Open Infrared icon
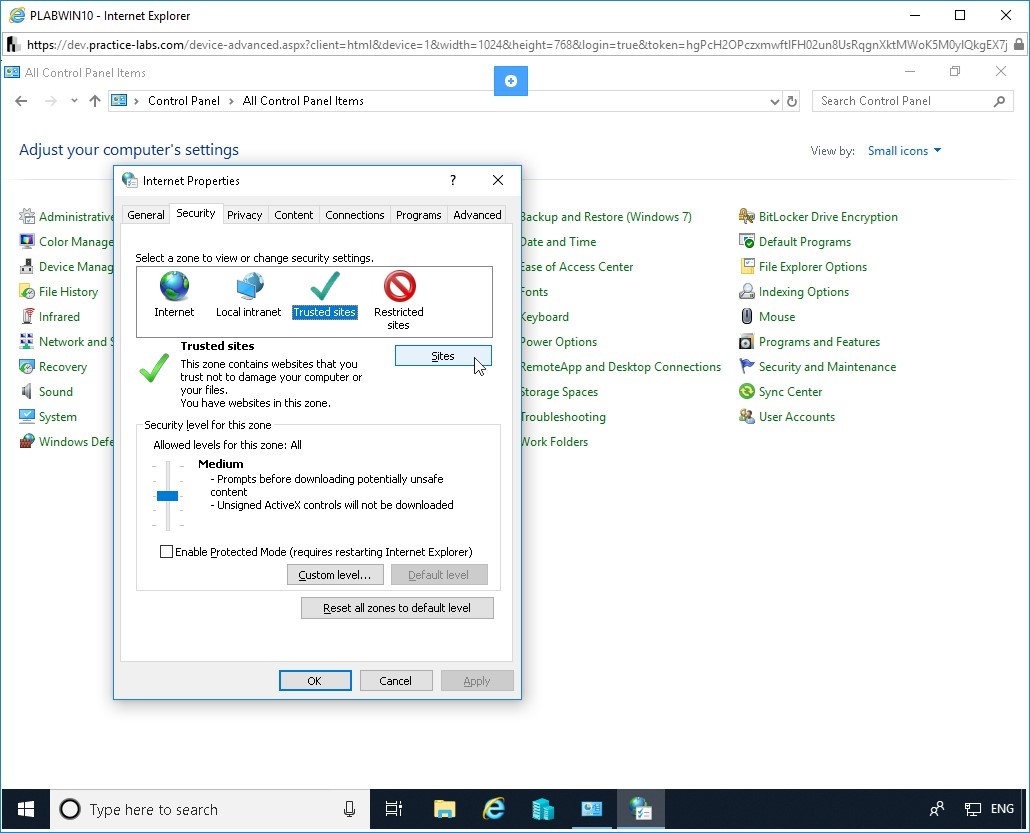 point(27,316)
